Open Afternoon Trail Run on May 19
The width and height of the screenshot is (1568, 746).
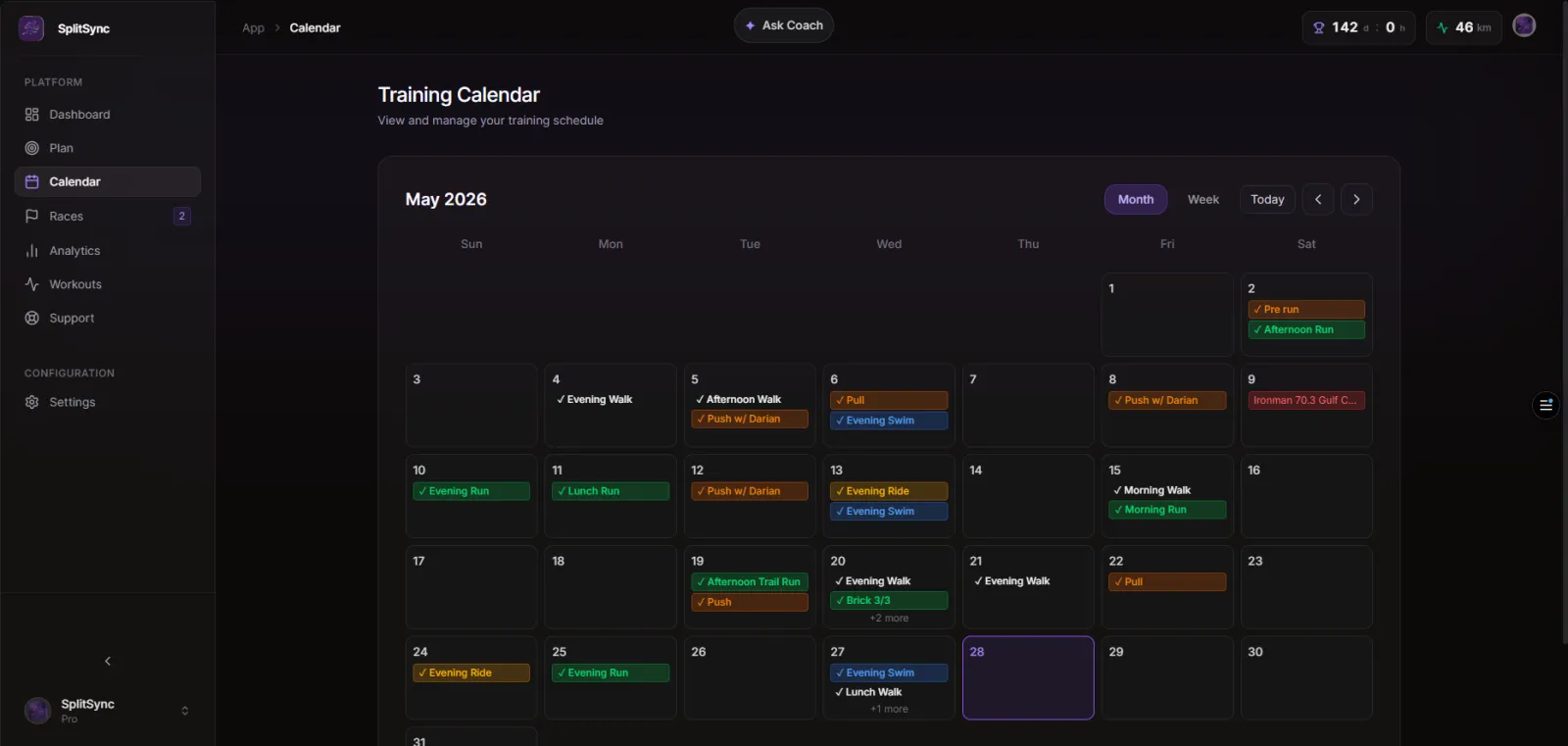pyautogui.click(x=750, y=581)
